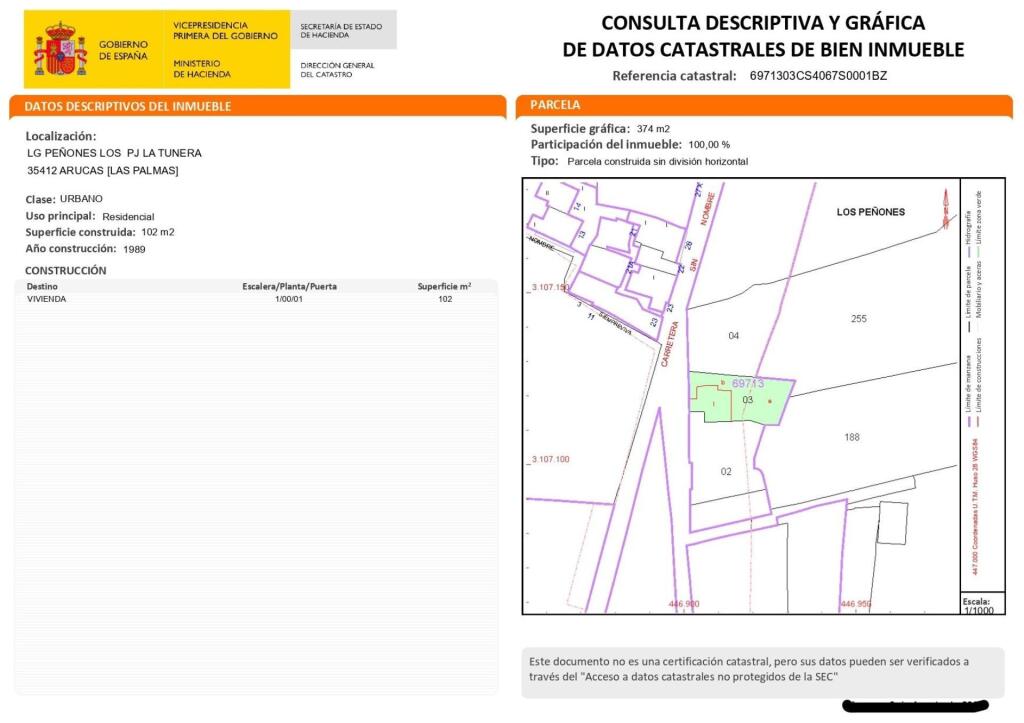Viewport: 1024px width, 723px height.
Task: Click the 'CONSULTA DESCRIPTIVA Y GRÁFICA' title
Action: 763,23
